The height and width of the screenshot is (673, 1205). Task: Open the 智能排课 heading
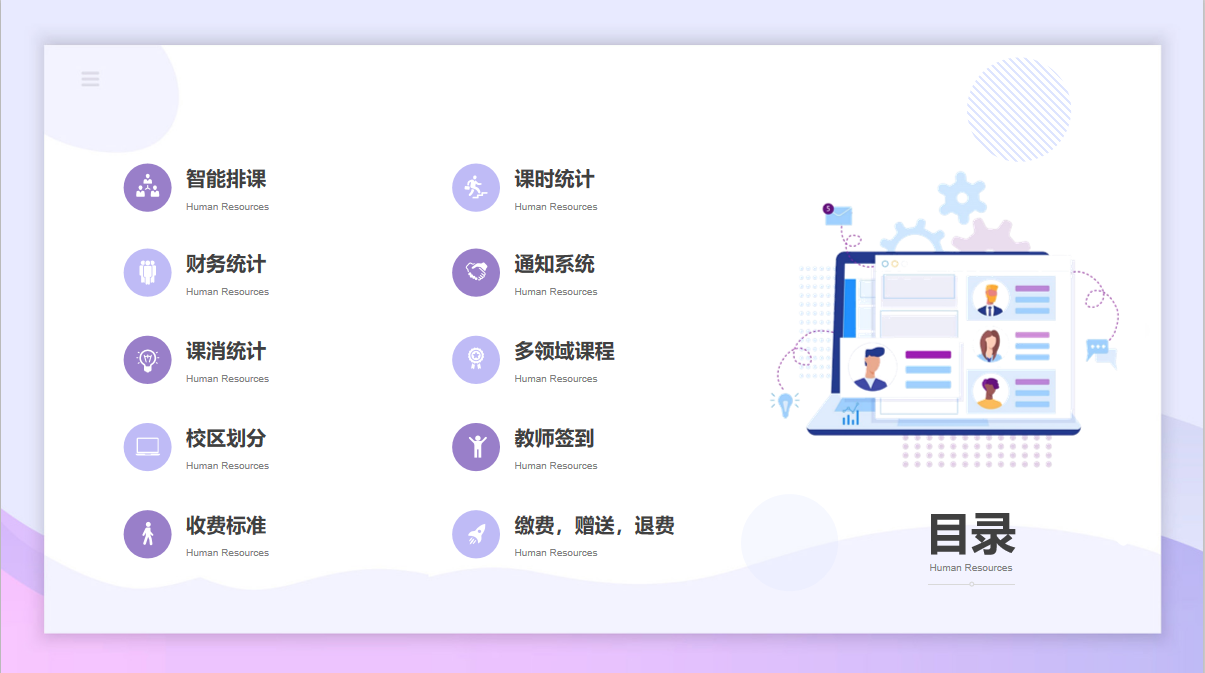[x=226, y=180]
